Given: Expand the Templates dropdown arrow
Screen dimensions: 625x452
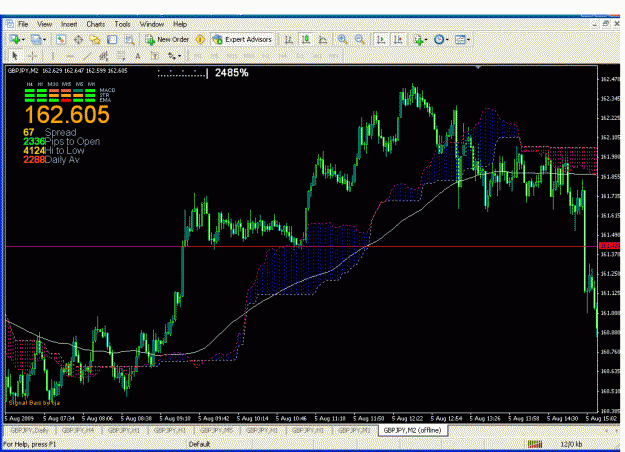Looking at the screenshot, I should tap(468, 39).
